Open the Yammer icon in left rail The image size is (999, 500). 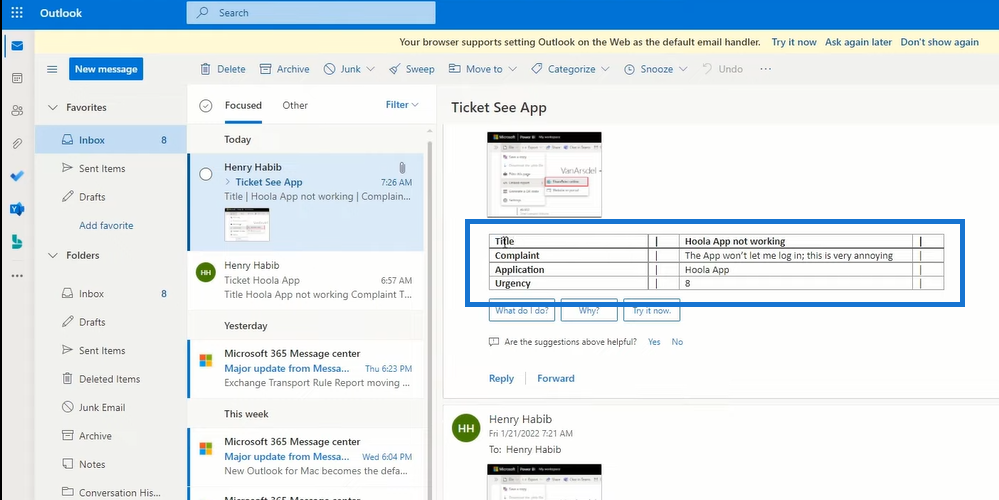(17, 209)
